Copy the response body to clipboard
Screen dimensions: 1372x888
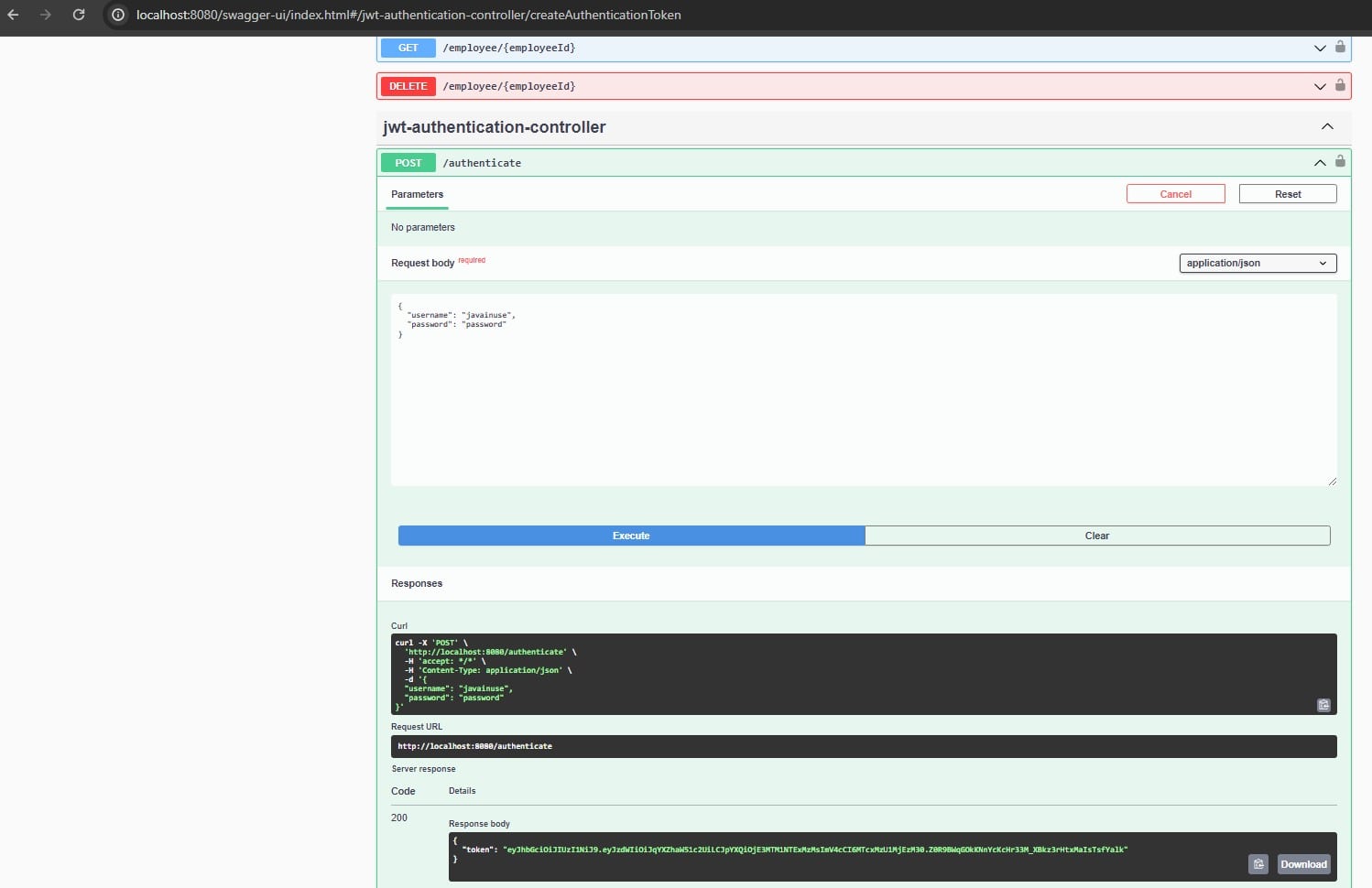[1258, 864]
